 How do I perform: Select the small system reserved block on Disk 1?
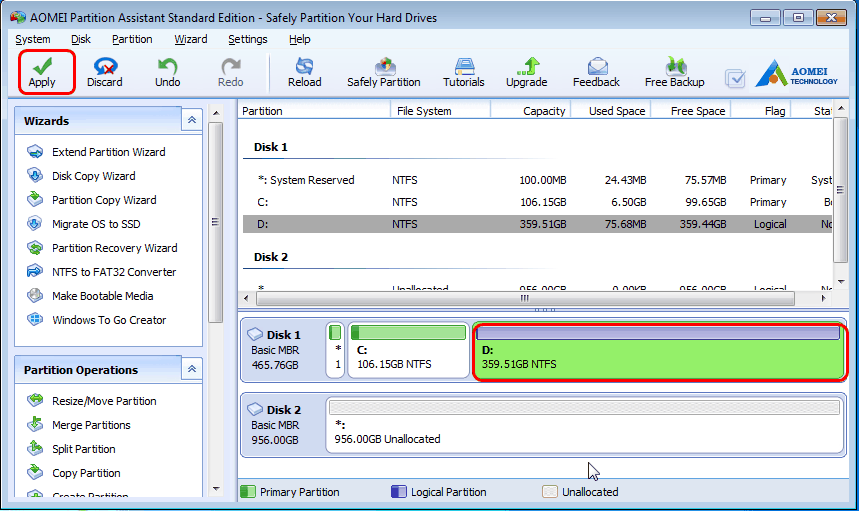tap(335, 350)
